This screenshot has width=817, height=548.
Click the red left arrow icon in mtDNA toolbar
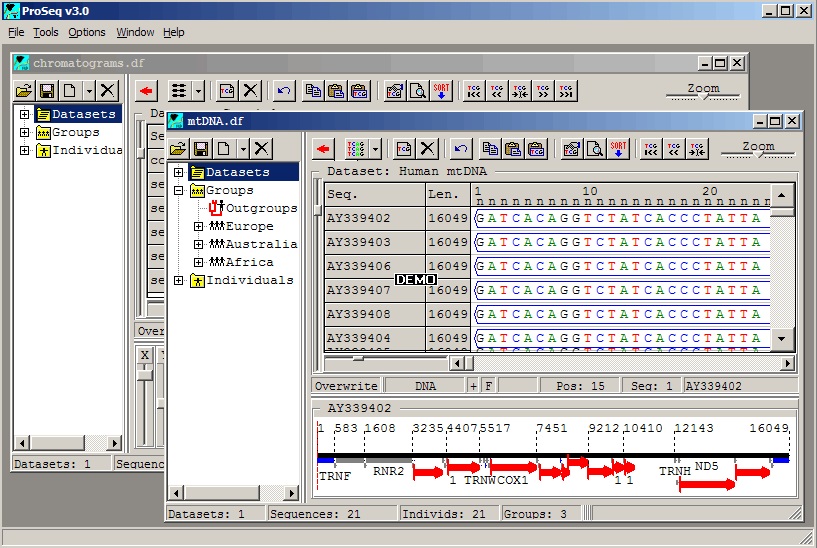(323, 149)
